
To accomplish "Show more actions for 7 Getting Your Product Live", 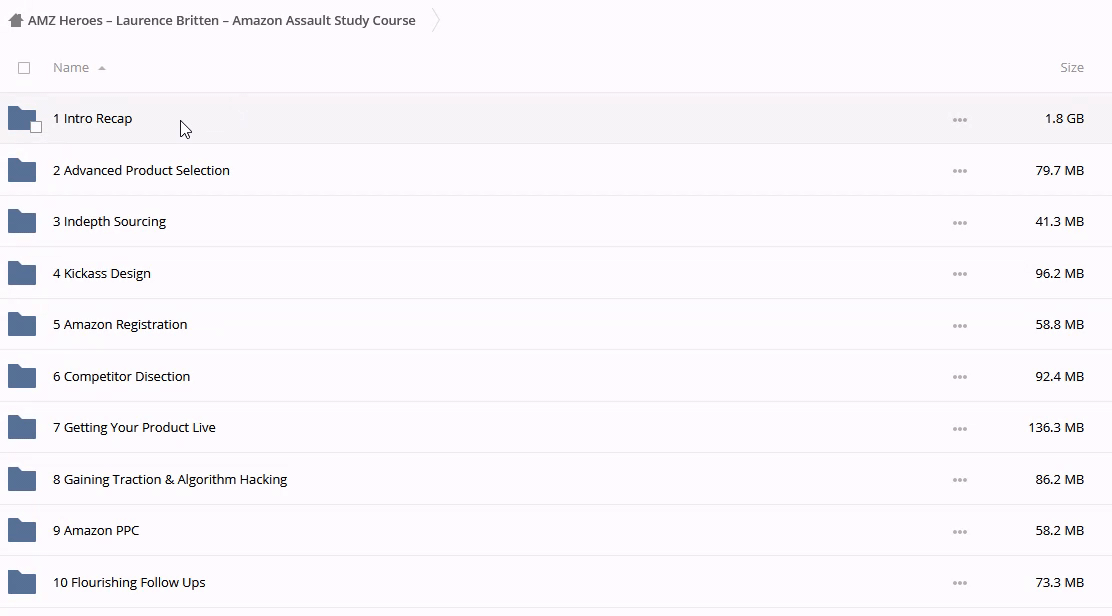I will [959, 429].
